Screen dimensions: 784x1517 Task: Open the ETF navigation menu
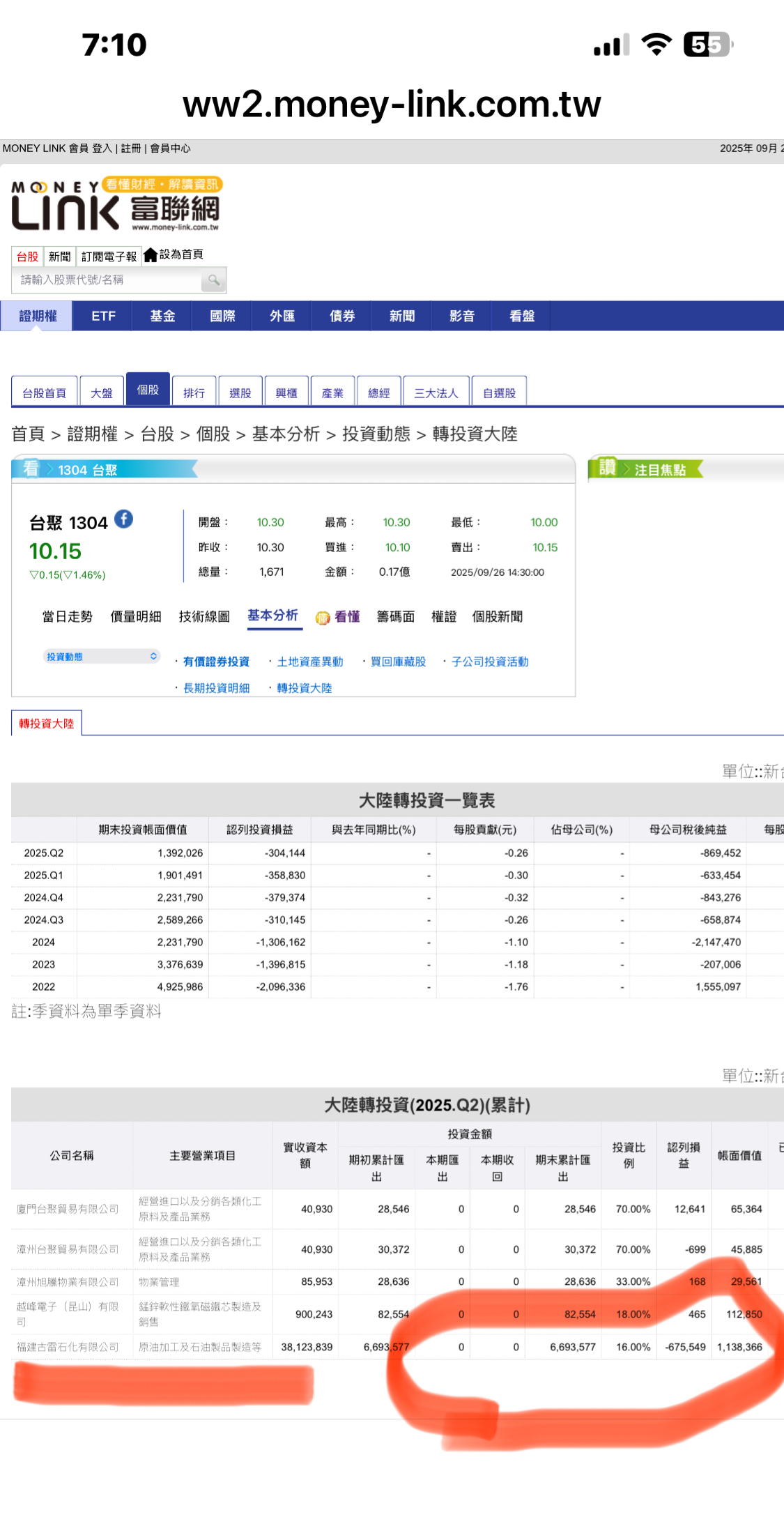tap(103, 317)
